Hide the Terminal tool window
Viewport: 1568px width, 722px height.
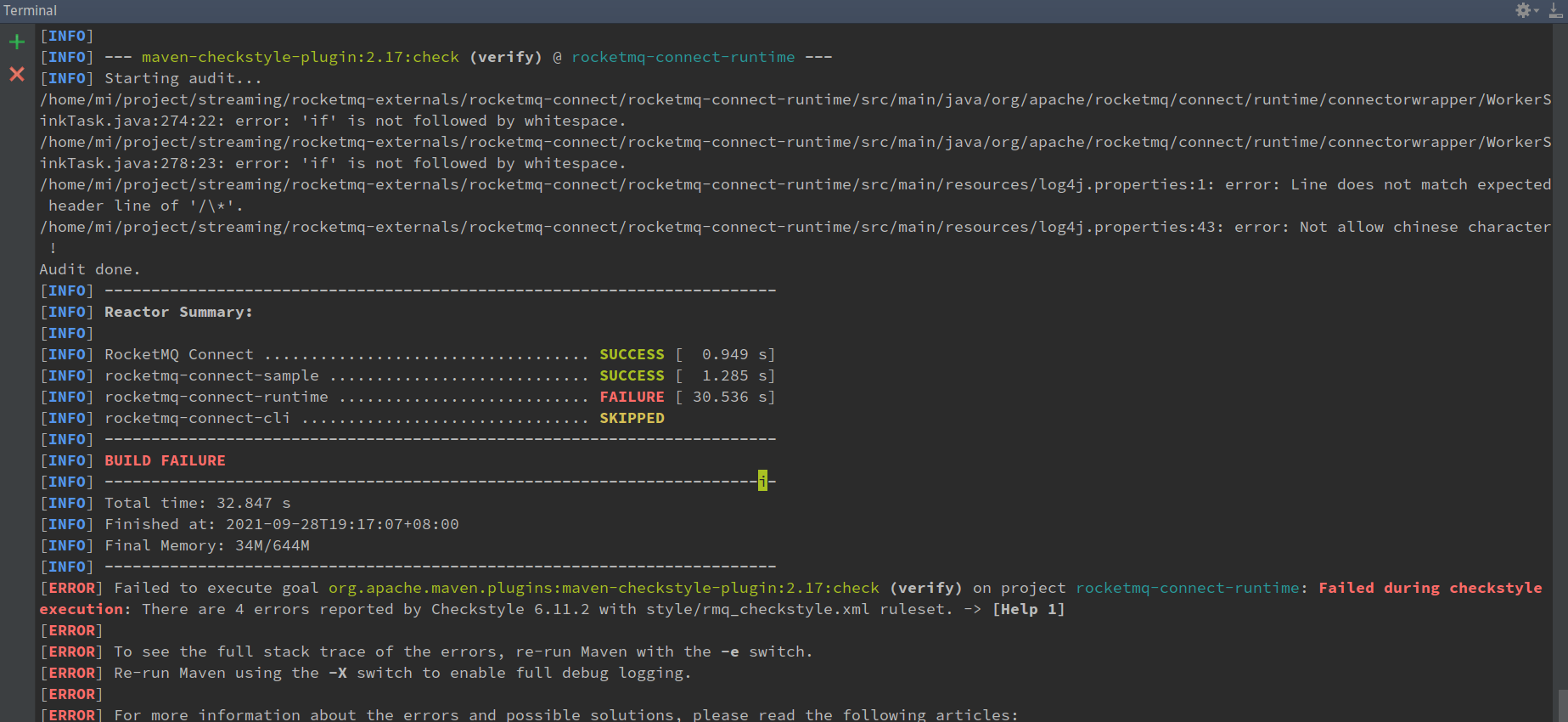tap(1556, 10)
